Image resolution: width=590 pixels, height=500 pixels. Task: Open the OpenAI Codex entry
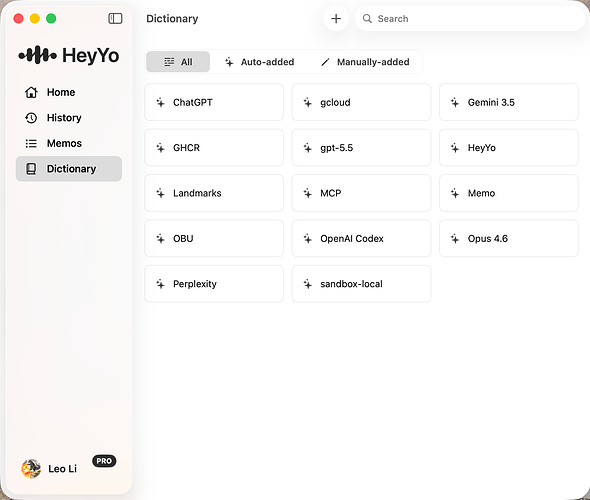click(361, 239)
